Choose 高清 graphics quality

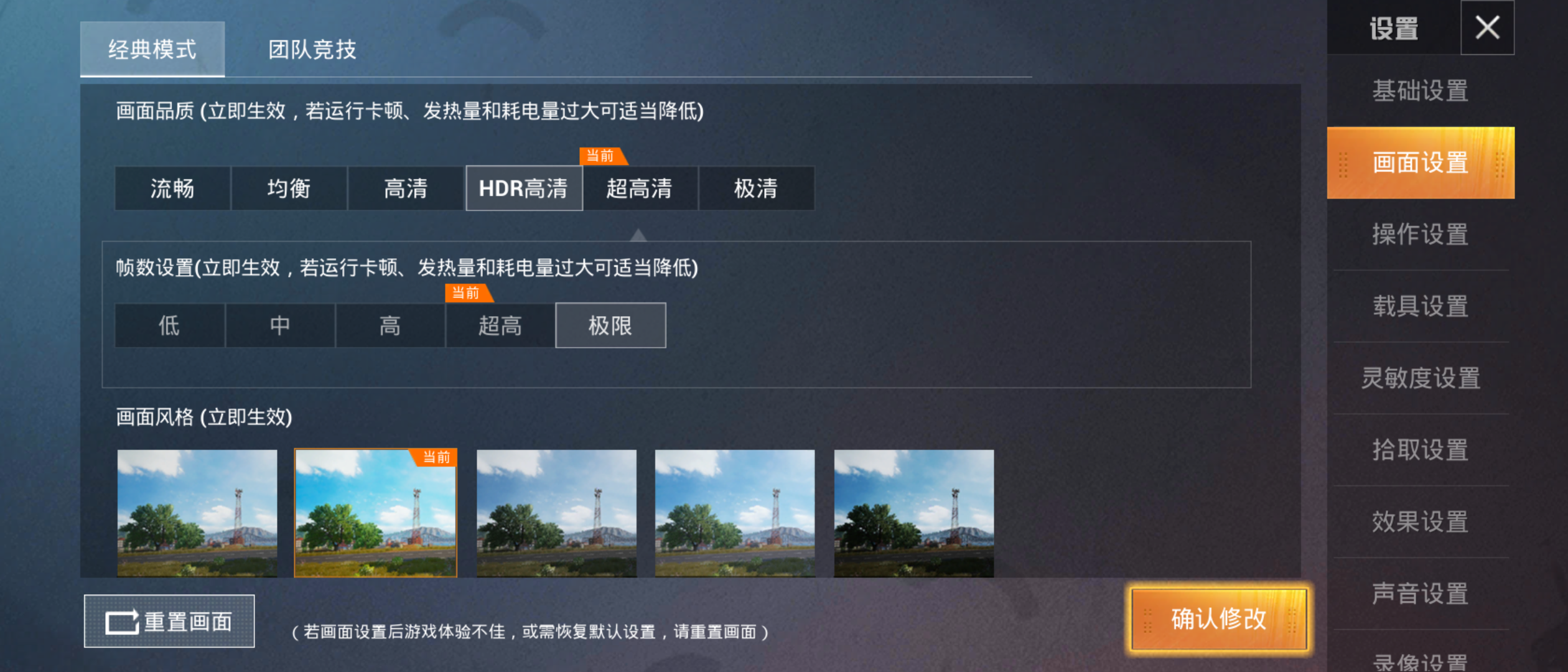[406, 189]
